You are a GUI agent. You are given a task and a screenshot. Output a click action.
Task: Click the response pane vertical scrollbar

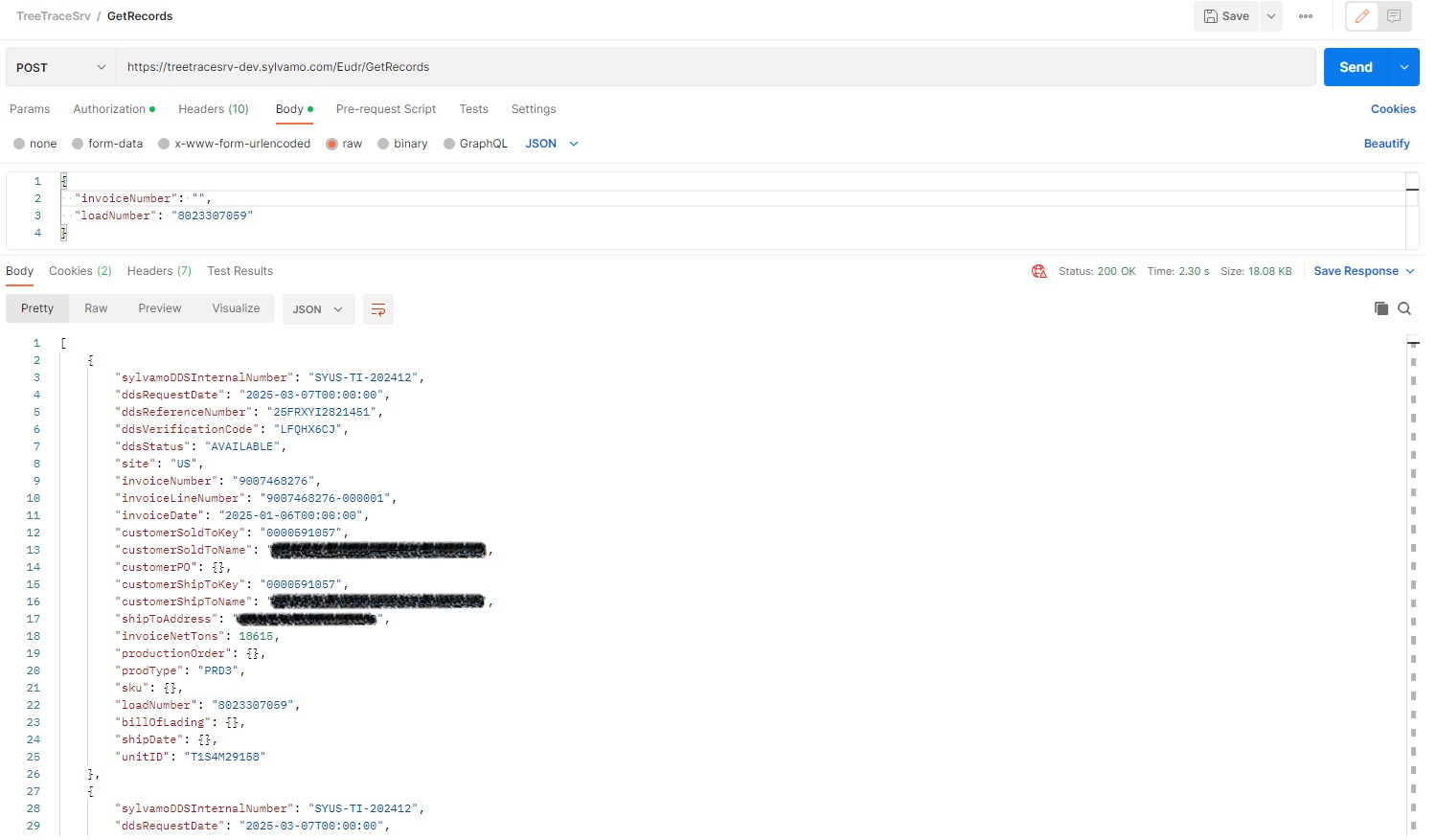(1413, 575)
